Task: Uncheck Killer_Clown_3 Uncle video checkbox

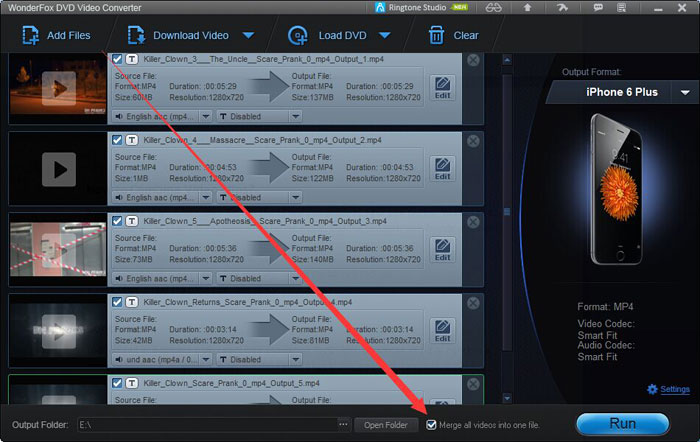Action: tap(117, 59)
